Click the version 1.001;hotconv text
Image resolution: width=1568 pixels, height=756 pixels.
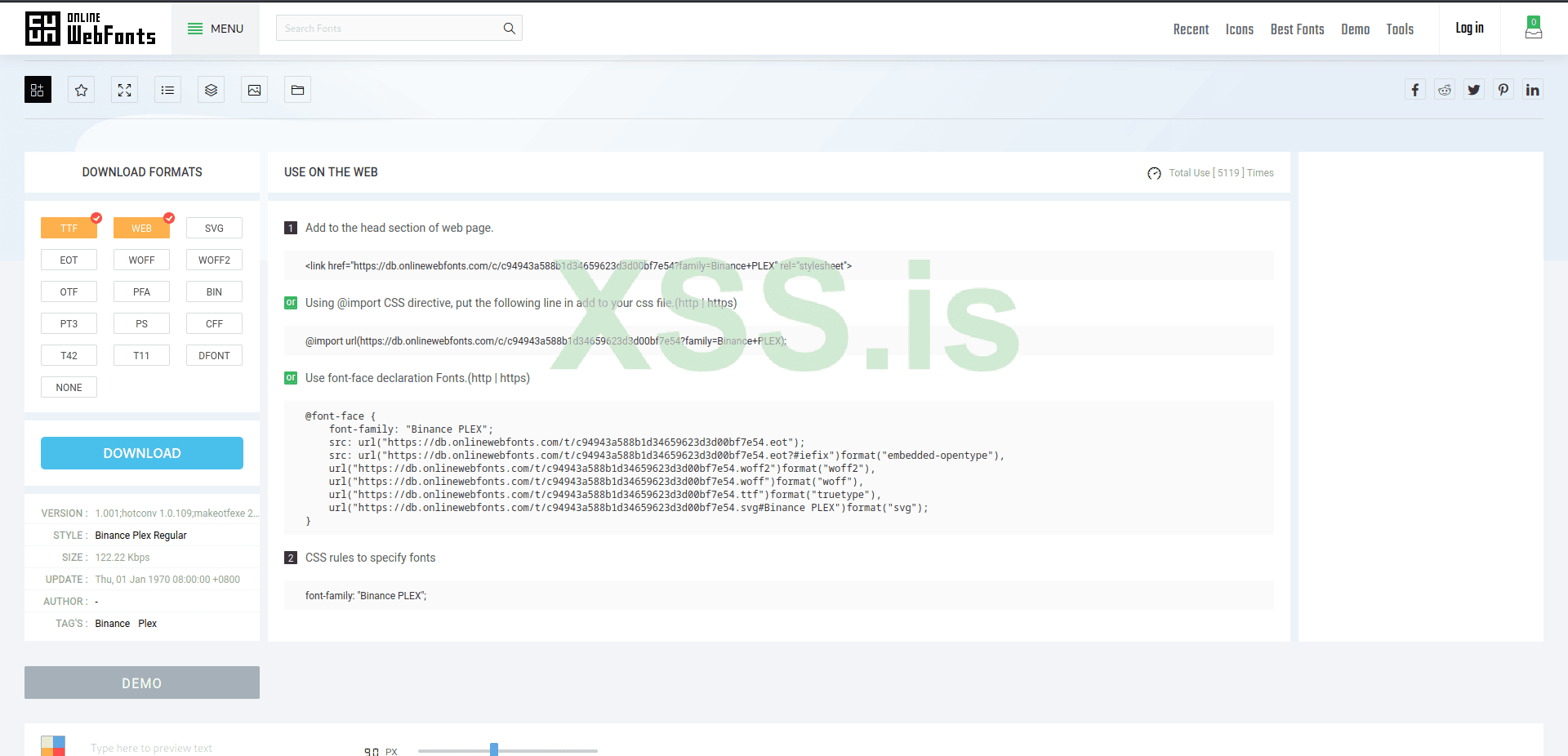pyautogui.click(x=176, y=514)
